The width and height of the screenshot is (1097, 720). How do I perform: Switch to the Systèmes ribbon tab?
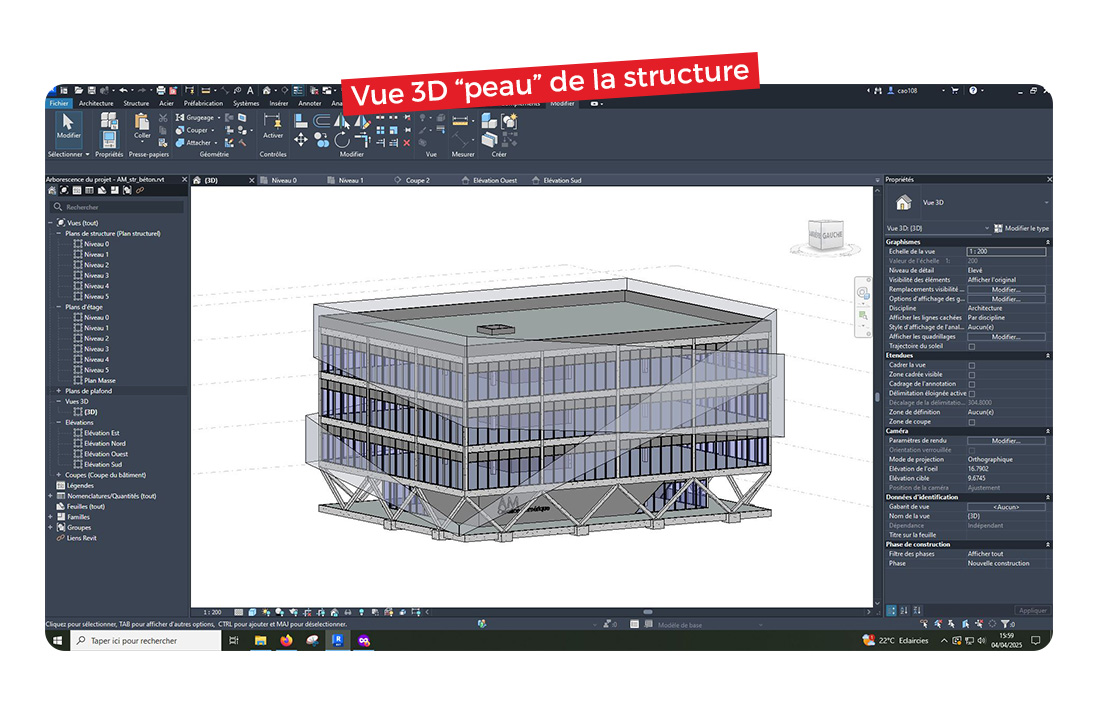(246, 103)
